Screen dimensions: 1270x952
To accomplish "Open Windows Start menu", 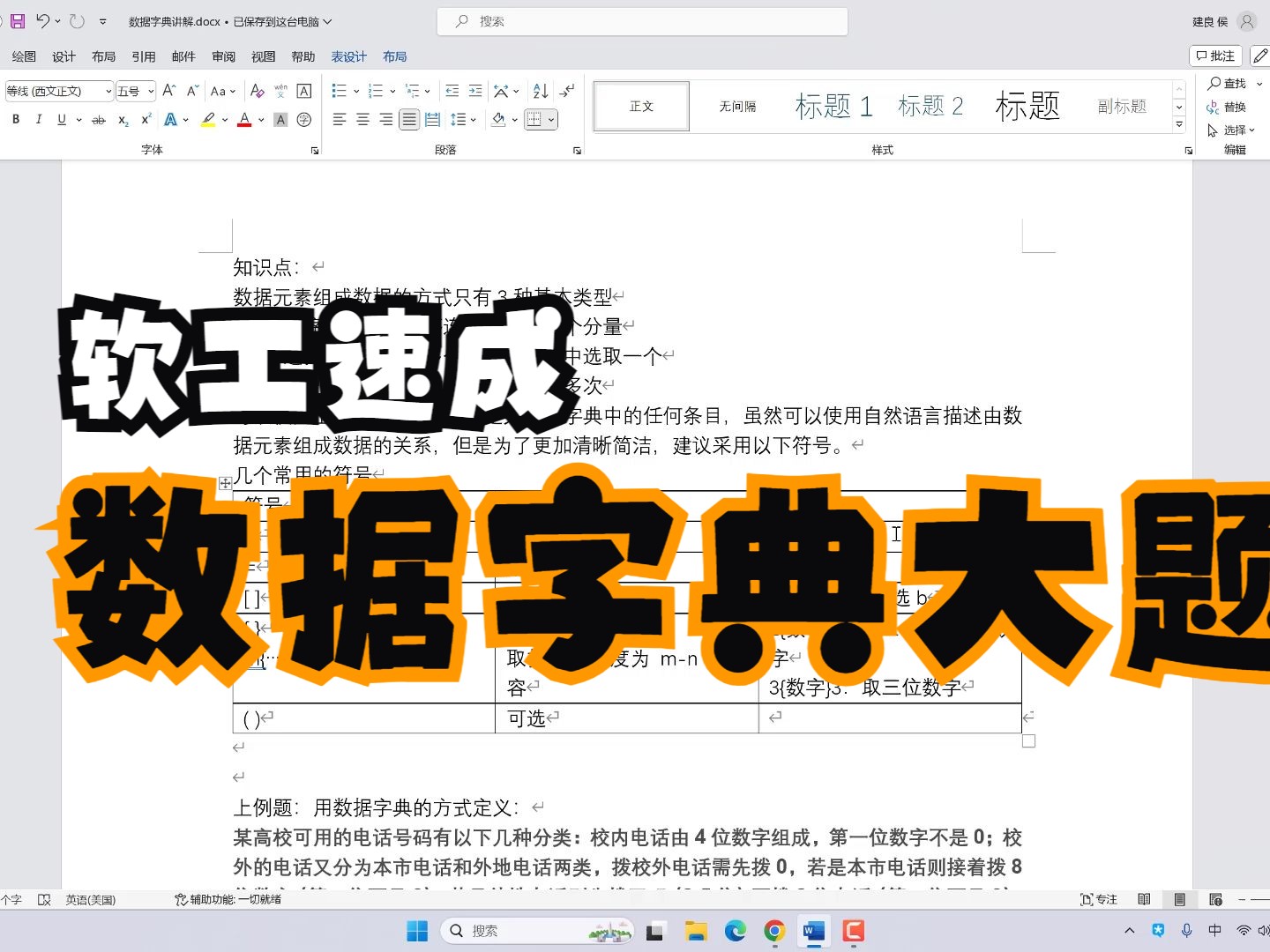I will [x=417, y=931].
